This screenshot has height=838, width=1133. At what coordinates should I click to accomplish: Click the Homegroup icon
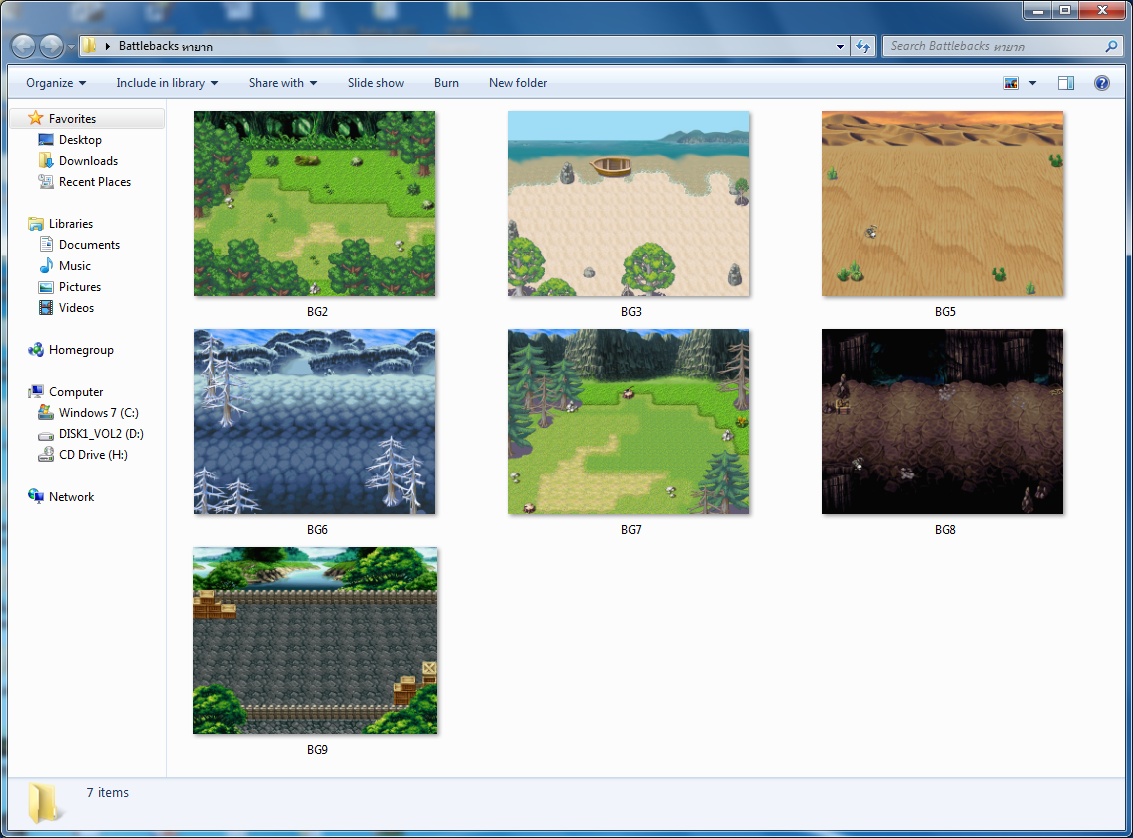point(35,350)
